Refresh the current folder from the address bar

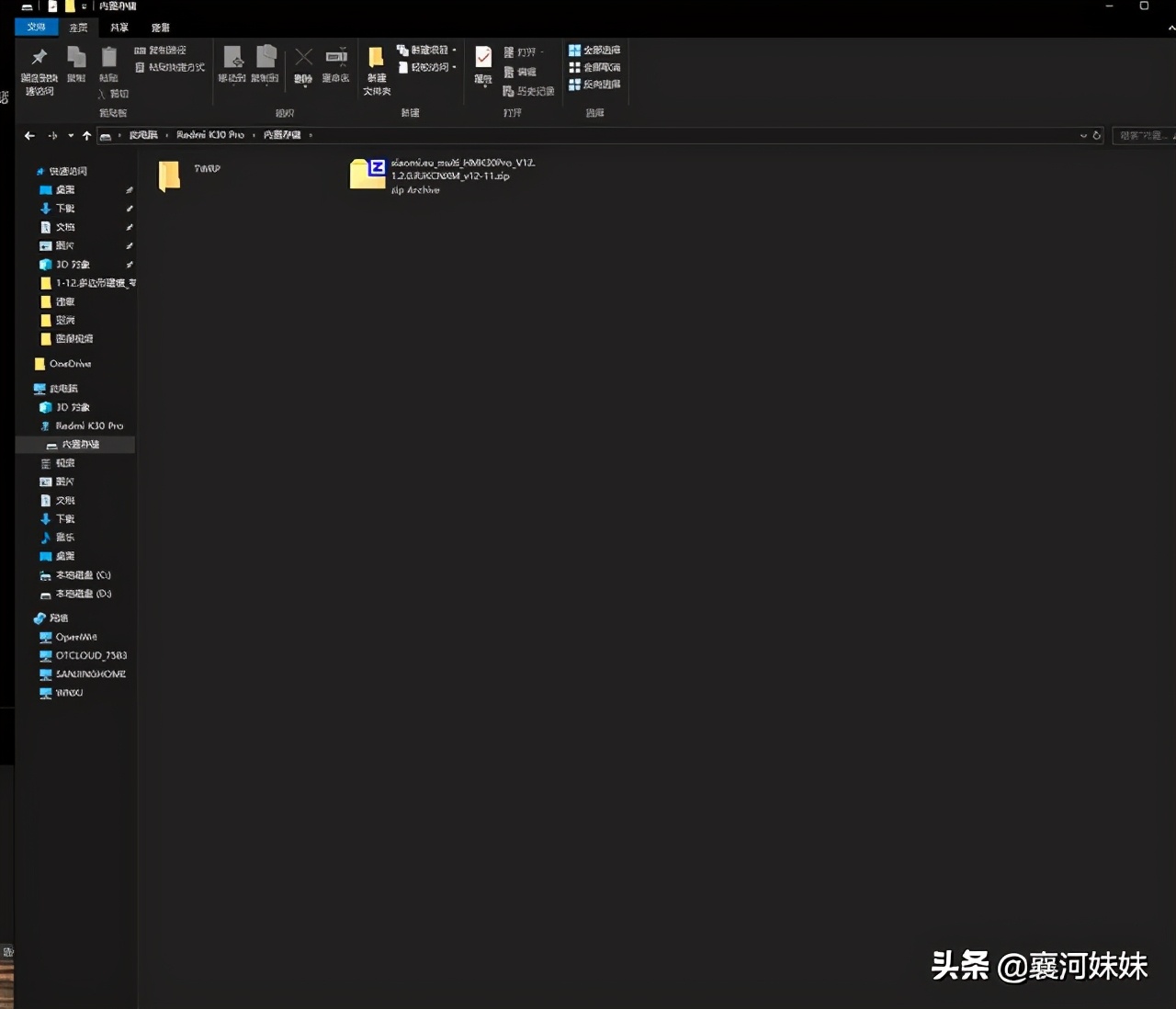coord(1096,135)
